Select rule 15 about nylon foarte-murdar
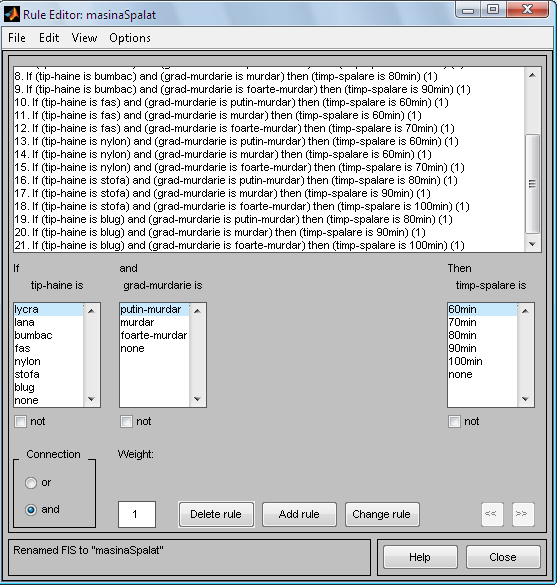Viewport: 557px width, 585px height. tap(239, 167)
